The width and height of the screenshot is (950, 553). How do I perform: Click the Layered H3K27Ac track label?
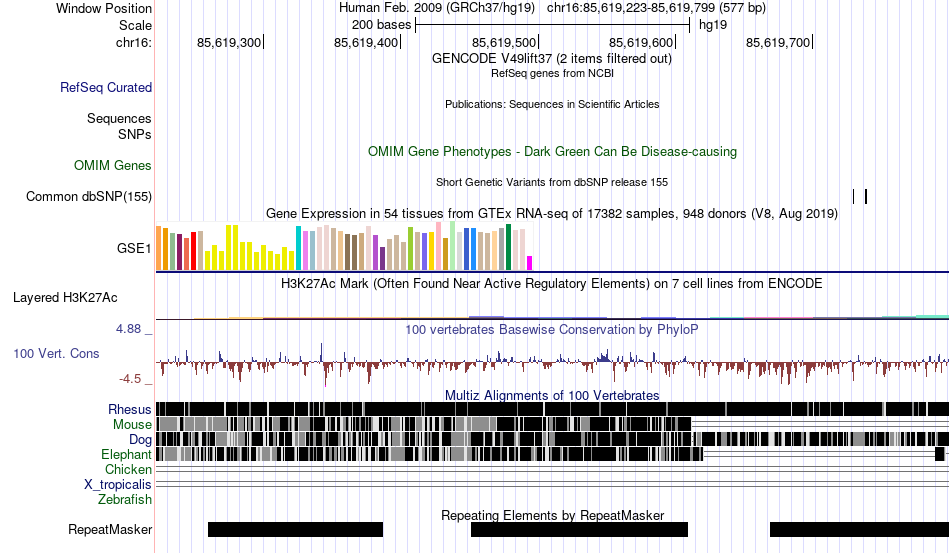(x=65, y=297)
